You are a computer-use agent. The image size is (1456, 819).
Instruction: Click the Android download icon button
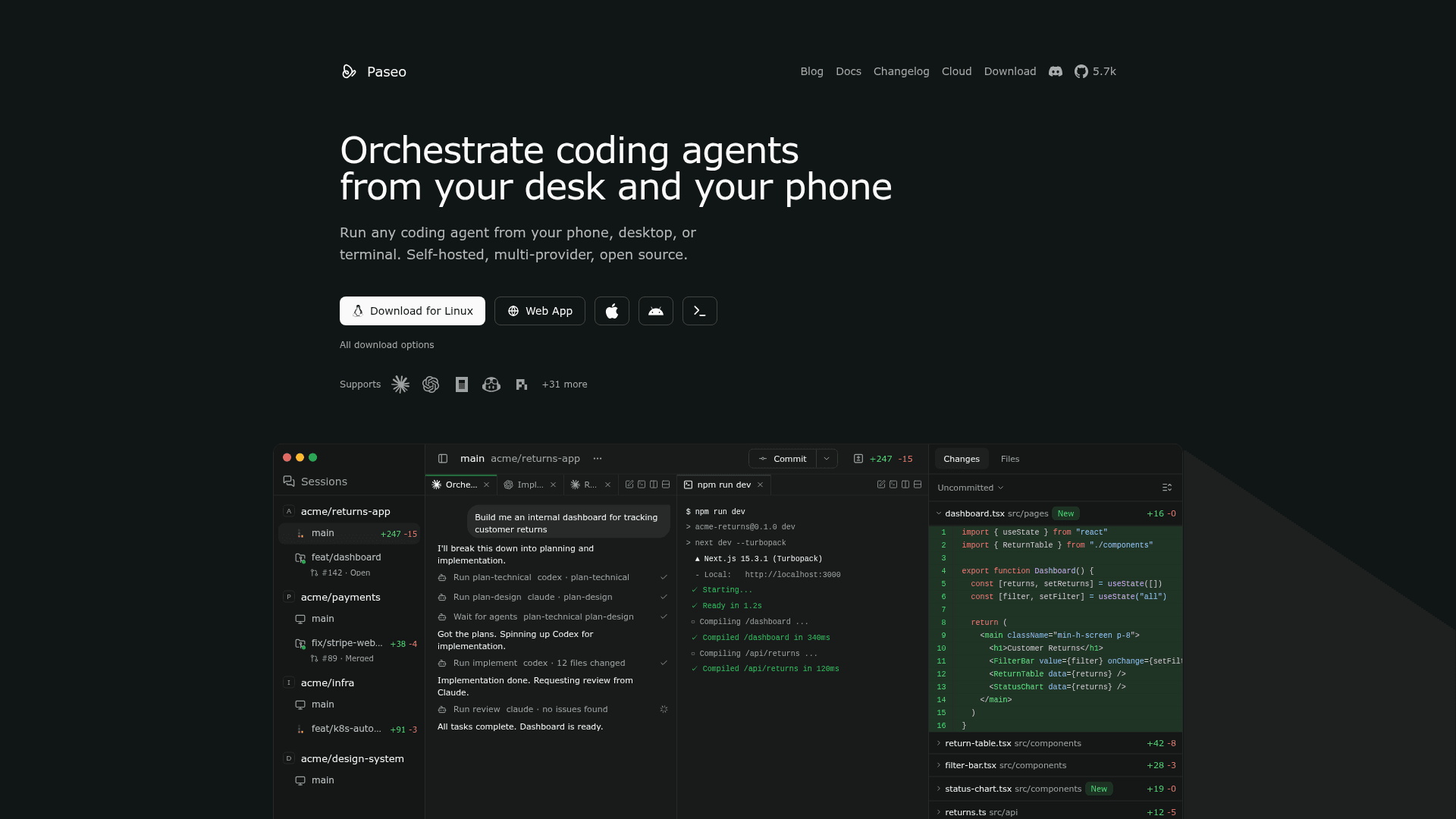click(x=656, y=311)
